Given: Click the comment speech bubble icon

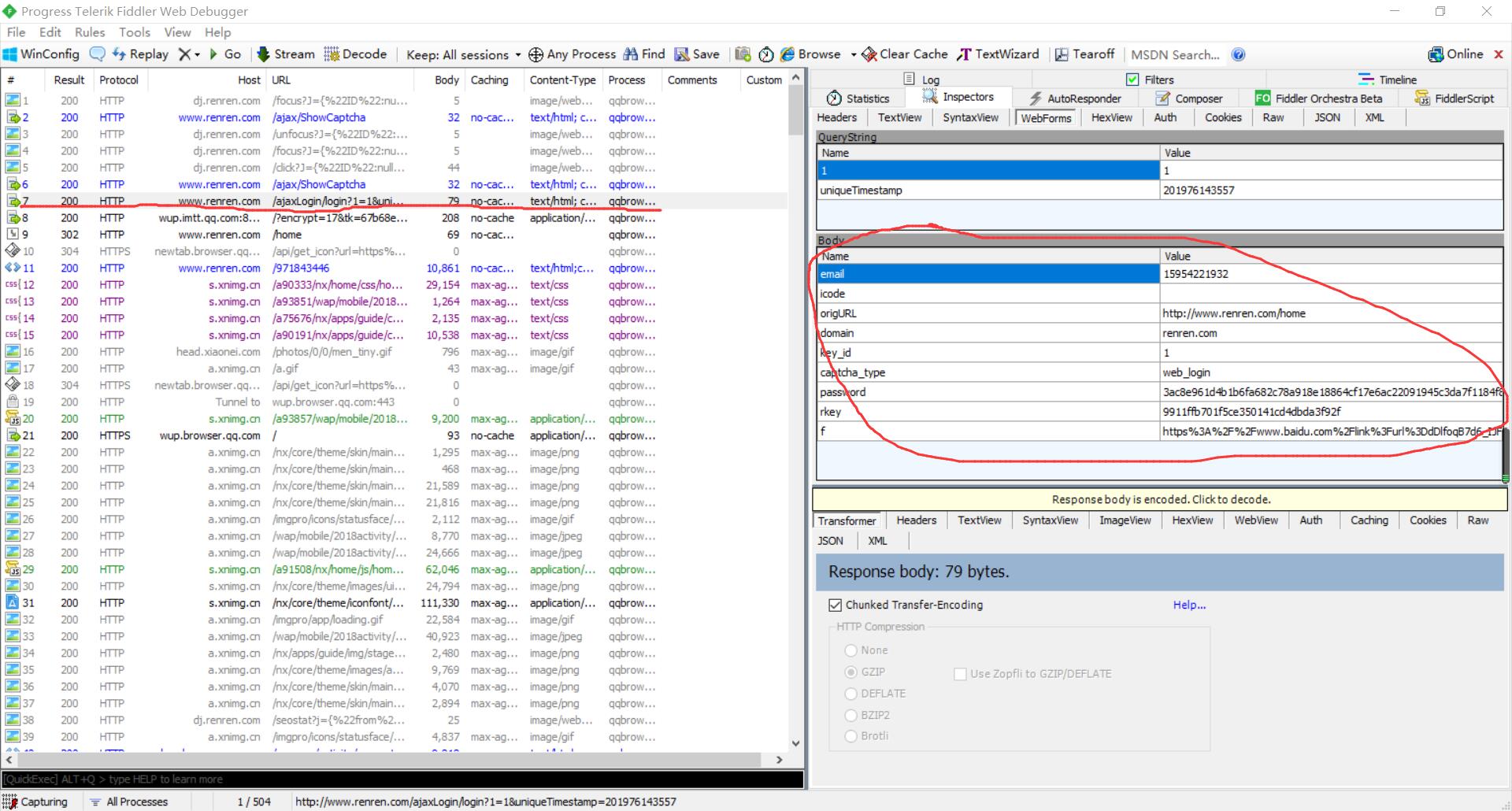Looking at the screenshot, I should 98,54.
